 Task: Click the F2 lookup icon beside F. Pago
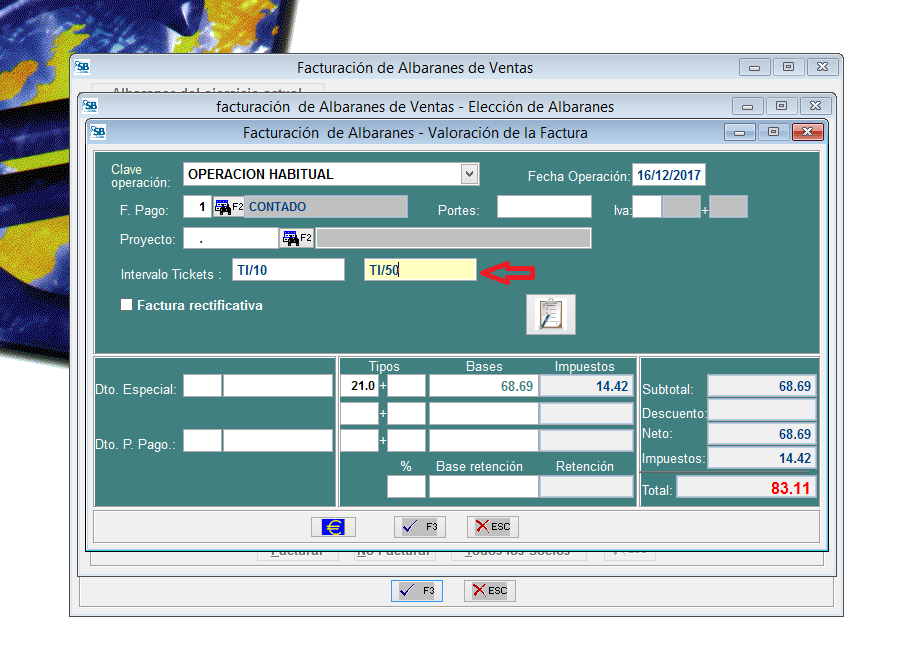point(229,208)
